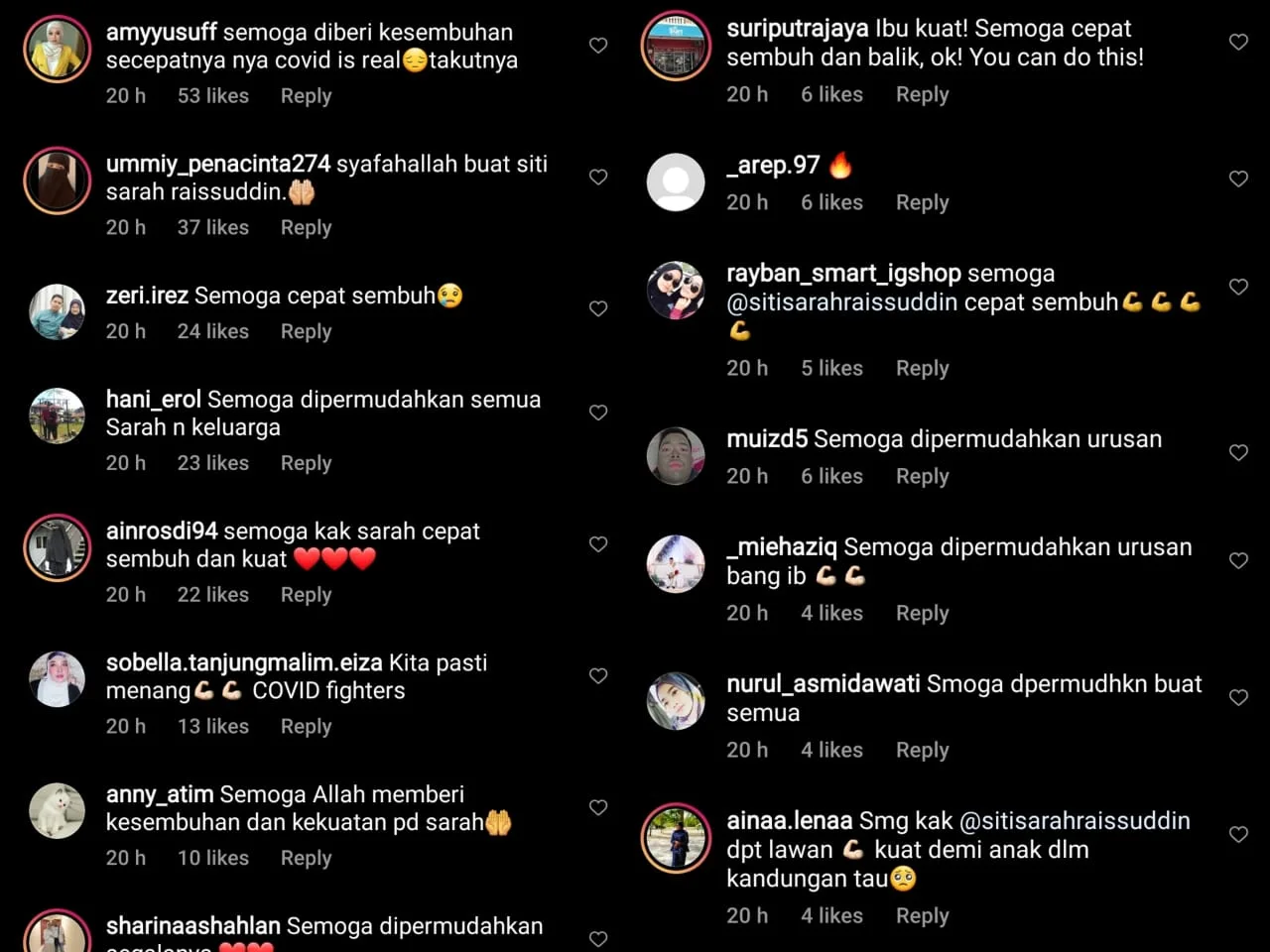Viewport: 1270px width, 952px height.
Task: Like ummiy_penacinta274's comment with the heart icon
Action: point(598,177)
